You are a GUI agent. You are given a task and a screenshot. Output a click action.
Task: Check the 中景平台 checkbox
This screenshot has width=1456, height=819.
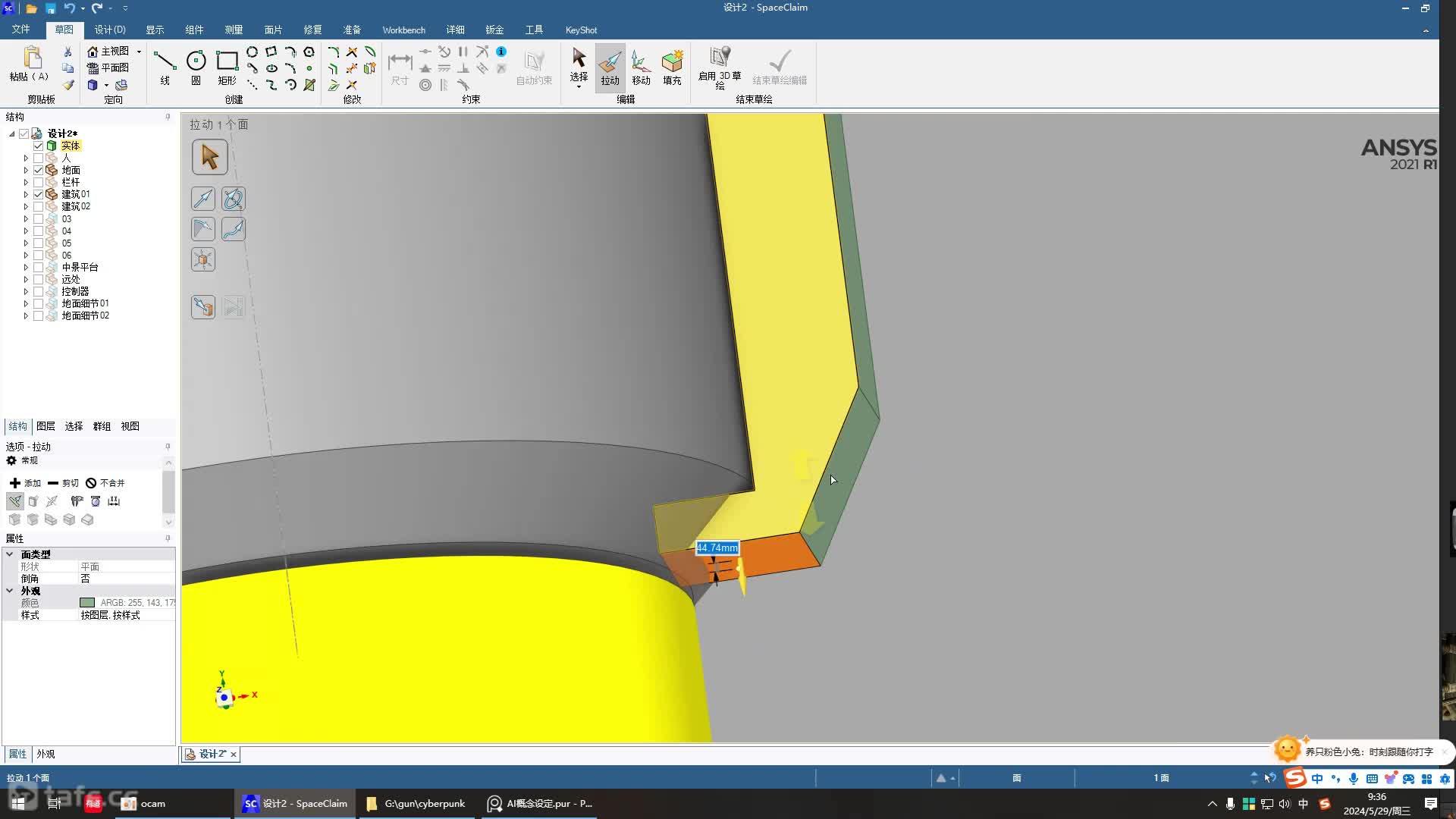pos(38,267)
